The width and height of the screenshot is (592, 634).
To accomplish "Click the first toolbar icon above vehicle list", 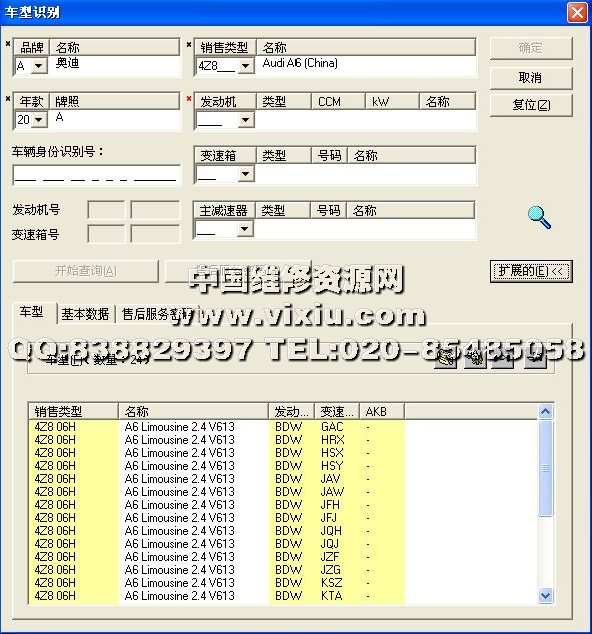I will click(446, 357).
